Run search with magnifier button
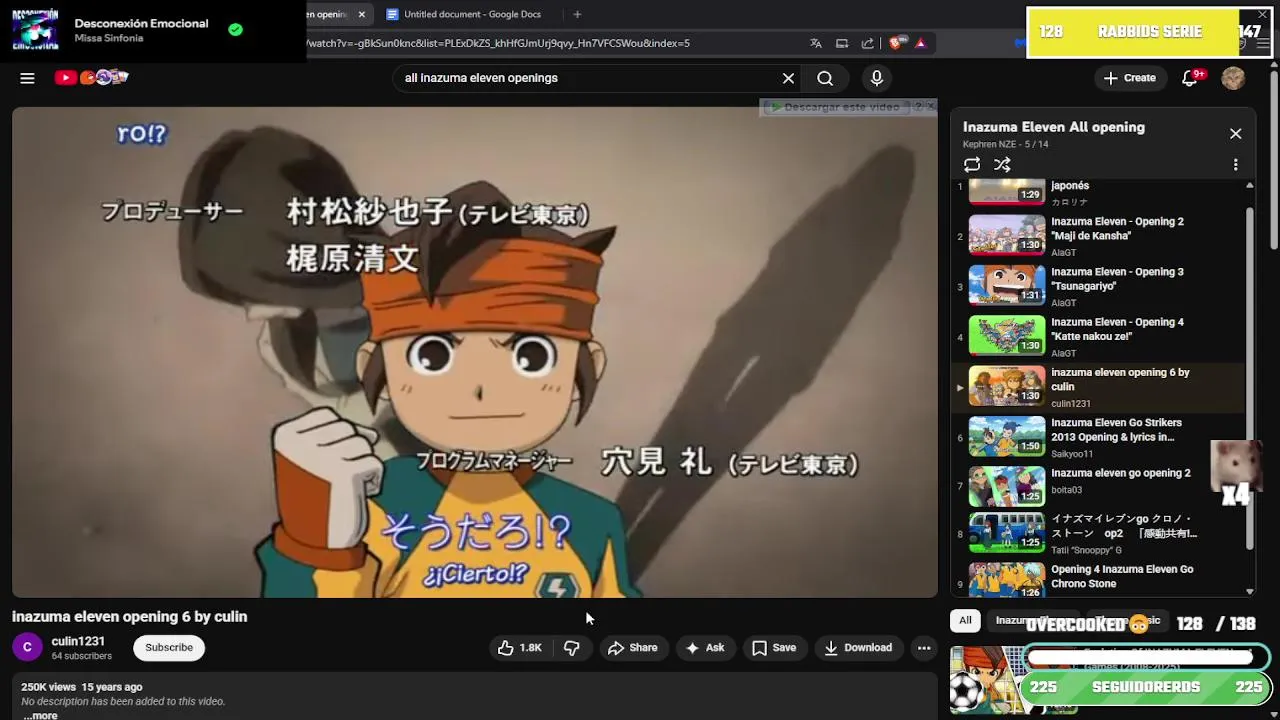Viewport: 1280px width, 720px height. (825, 78)
